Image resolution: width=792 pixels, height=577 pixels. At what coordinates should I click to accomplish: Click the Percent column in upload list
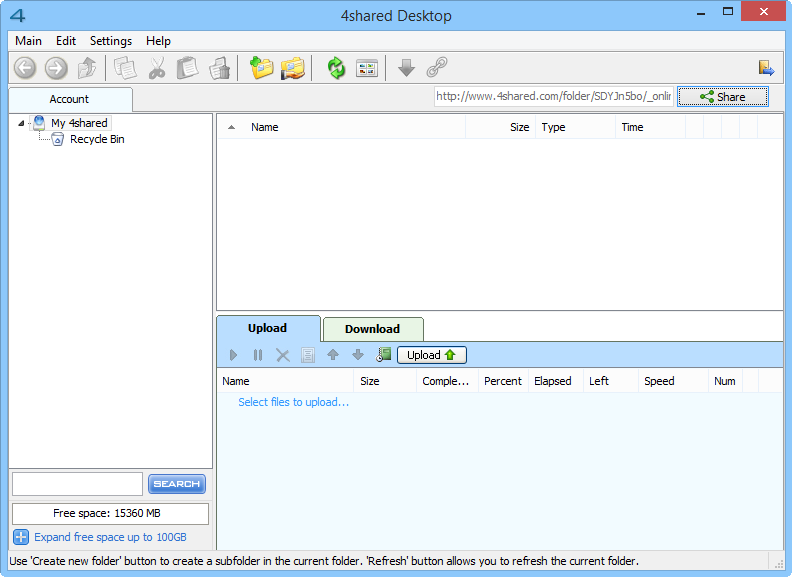503,381
